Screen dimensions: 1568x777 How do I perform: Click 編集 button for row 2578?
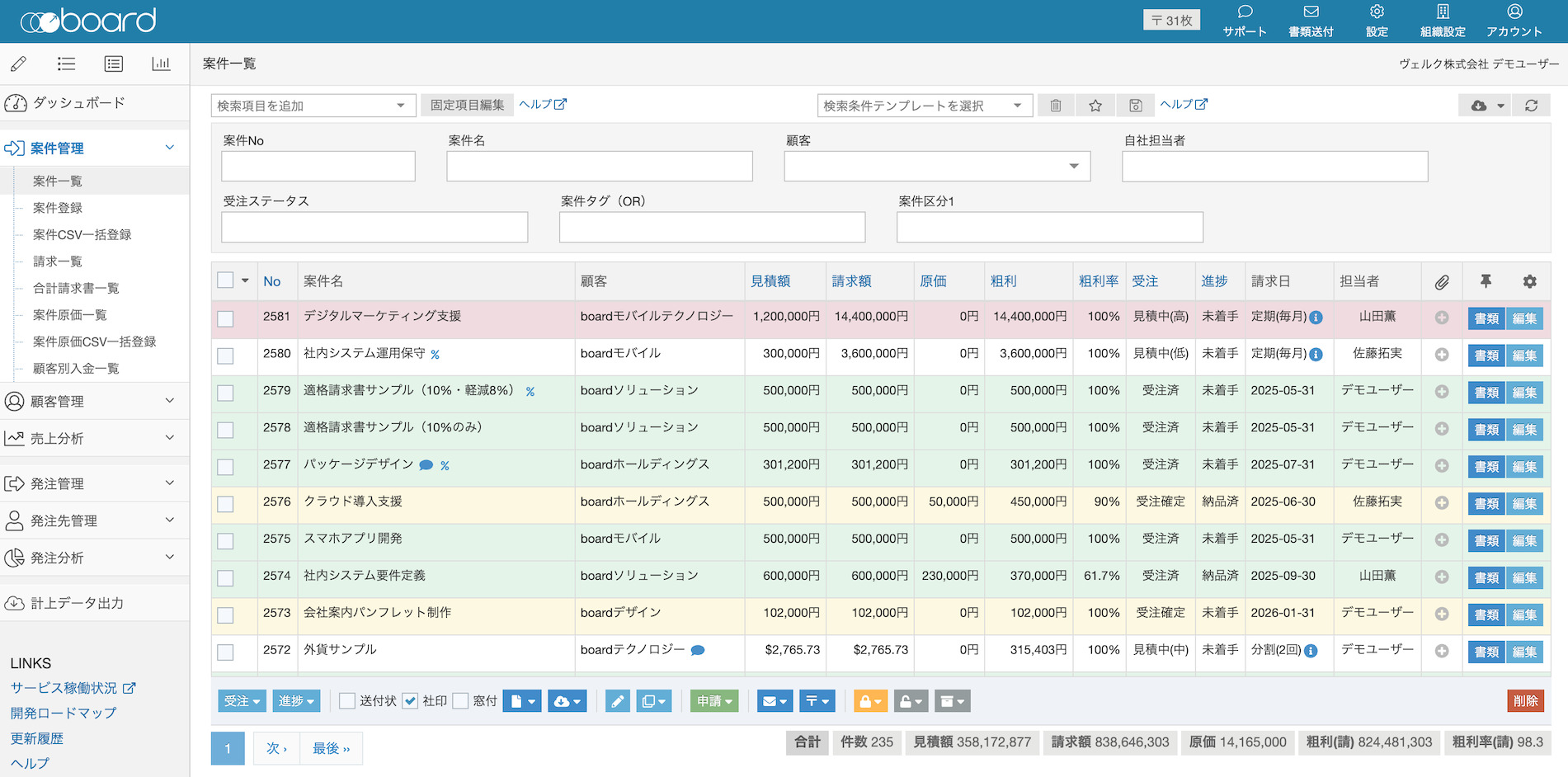1524,430
